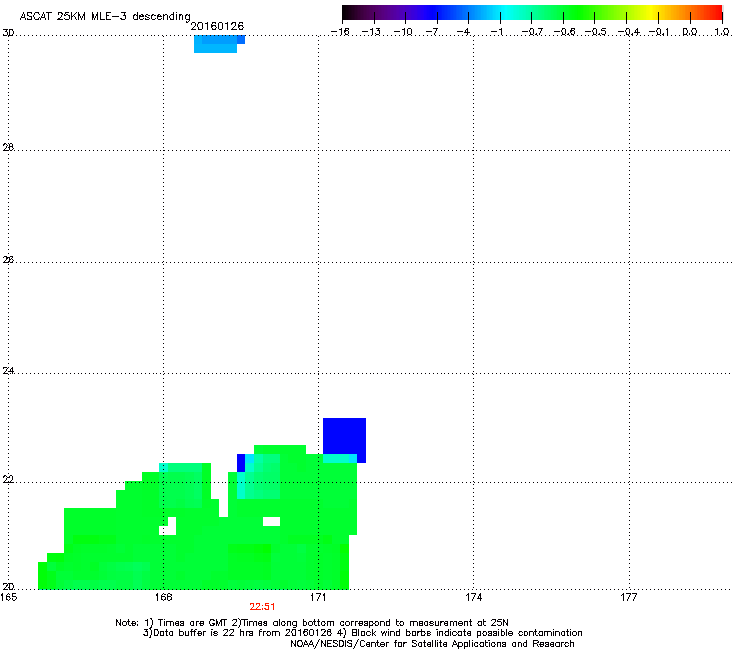
Task: Click the color bar label -0.7
Action: coord(532,32)
